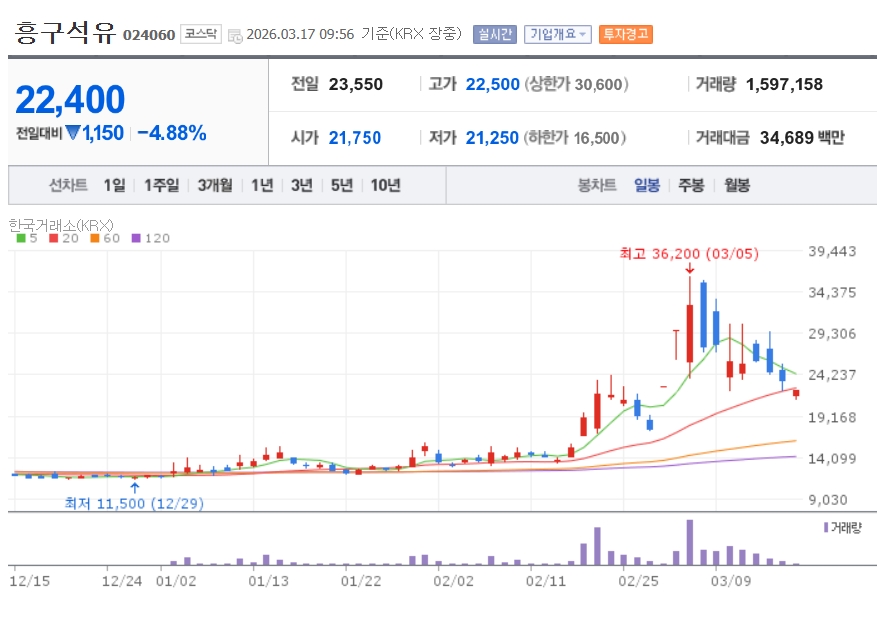
Task: Click the 실시간 real-time badge
Action: click(x=494, y=34)
